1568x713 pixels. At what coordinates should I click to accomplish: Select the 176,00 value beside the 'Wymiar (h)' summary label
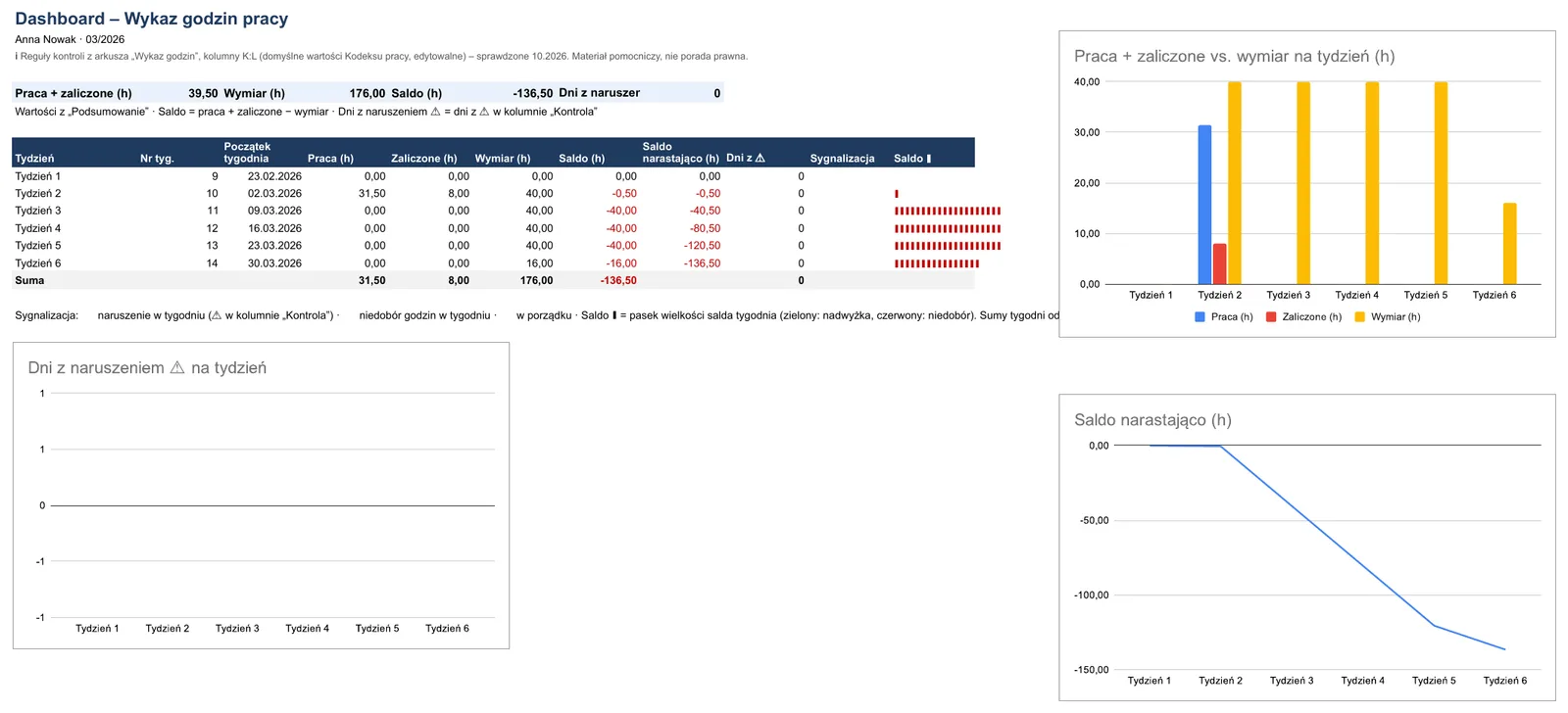click(x=367, y=93)
